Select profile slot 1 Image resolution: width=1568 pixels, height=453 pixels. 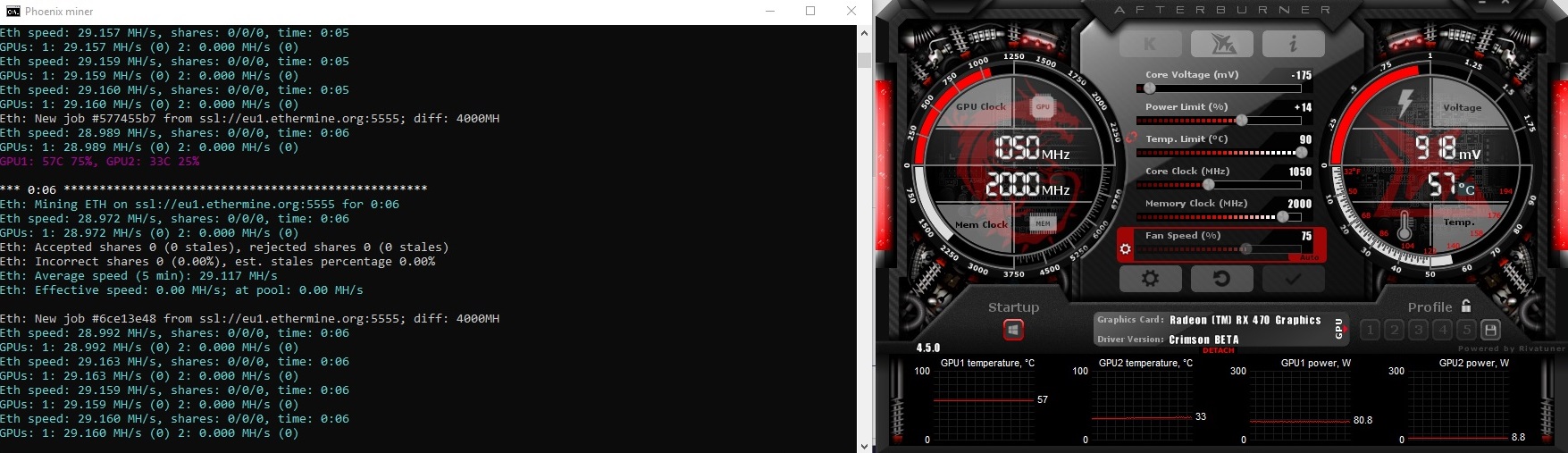(x=1370, y=330)
